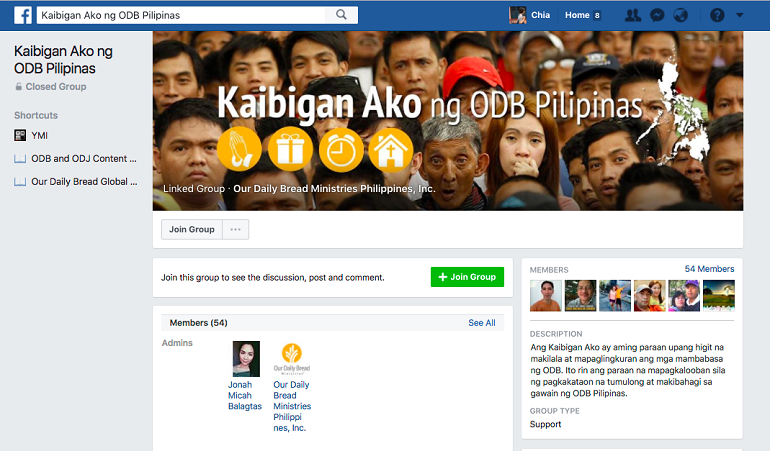
Task: Click Jonah Micah Balagtas profile photo
Action: [x=246, y=359]
